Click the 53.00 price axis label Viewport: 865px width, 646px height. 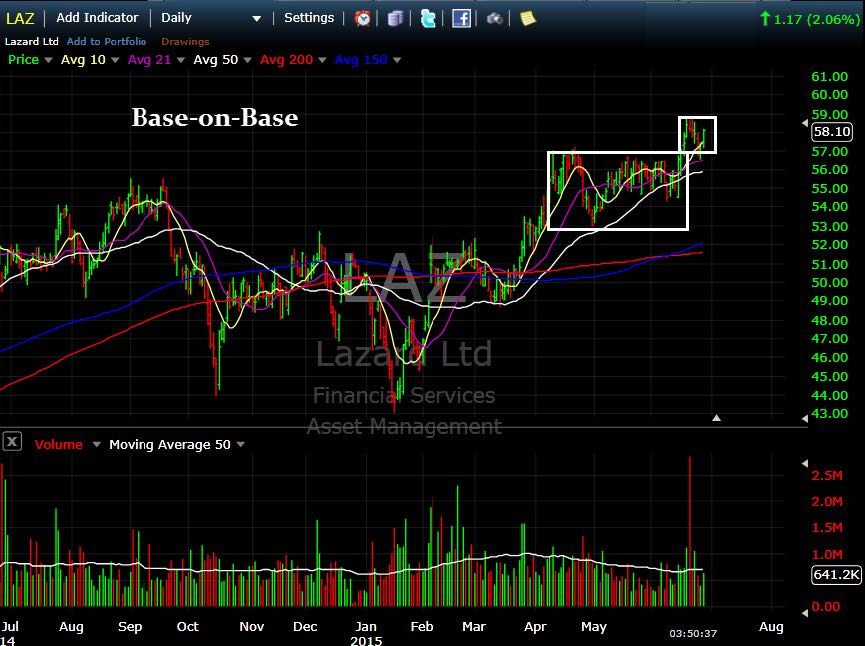click(829, 226)
